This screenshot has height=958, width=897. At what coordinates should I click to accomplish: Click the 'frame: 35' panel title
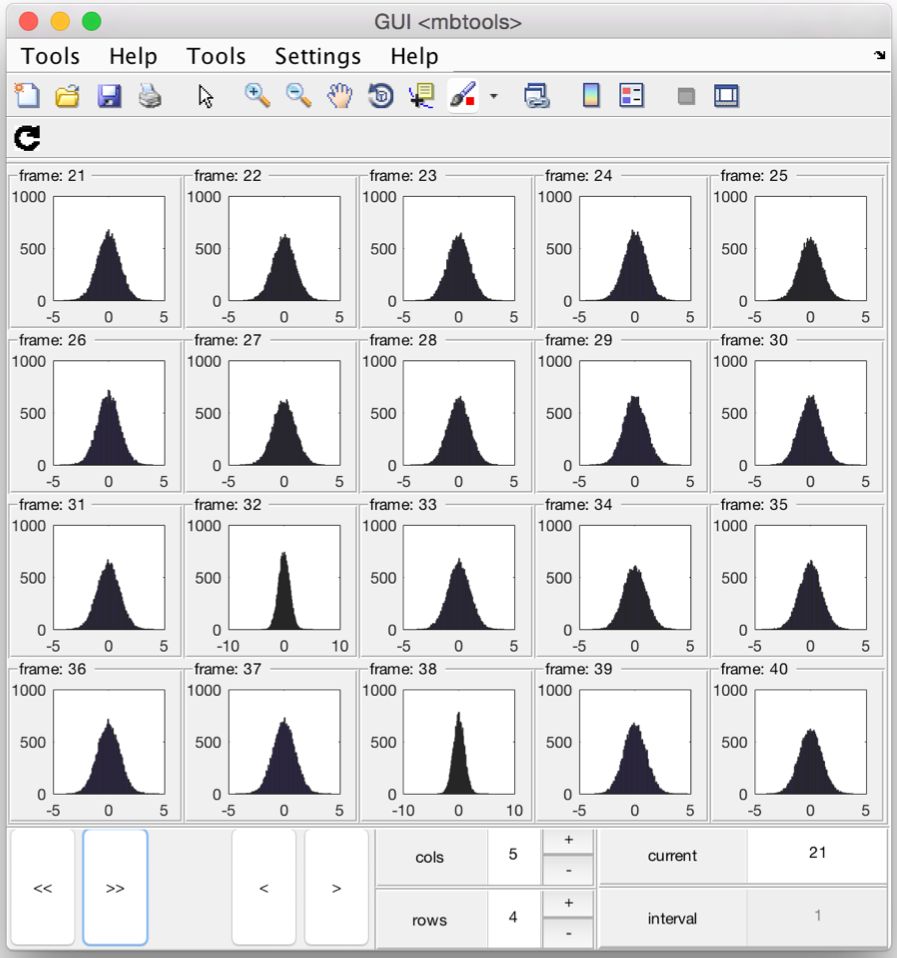point(753,505)
